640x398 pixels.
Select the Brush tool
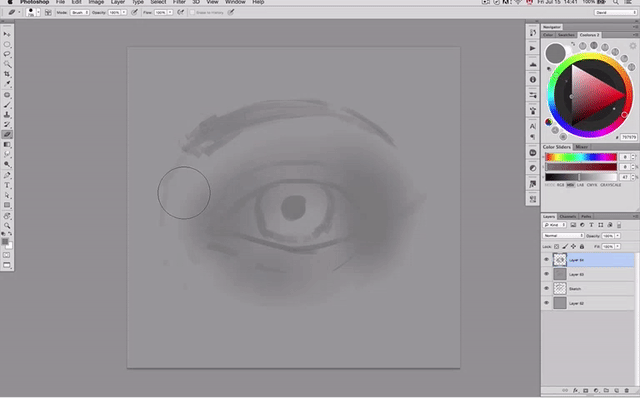point(7,105)
